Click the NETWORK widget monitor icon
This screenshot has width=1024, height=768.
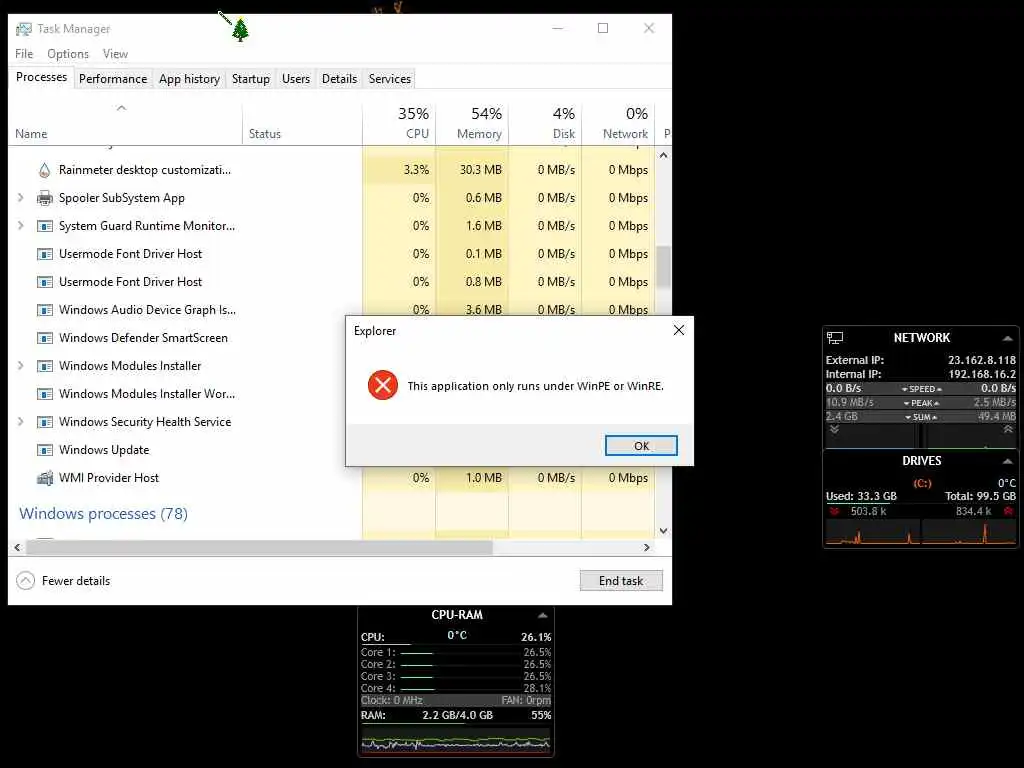835,338
